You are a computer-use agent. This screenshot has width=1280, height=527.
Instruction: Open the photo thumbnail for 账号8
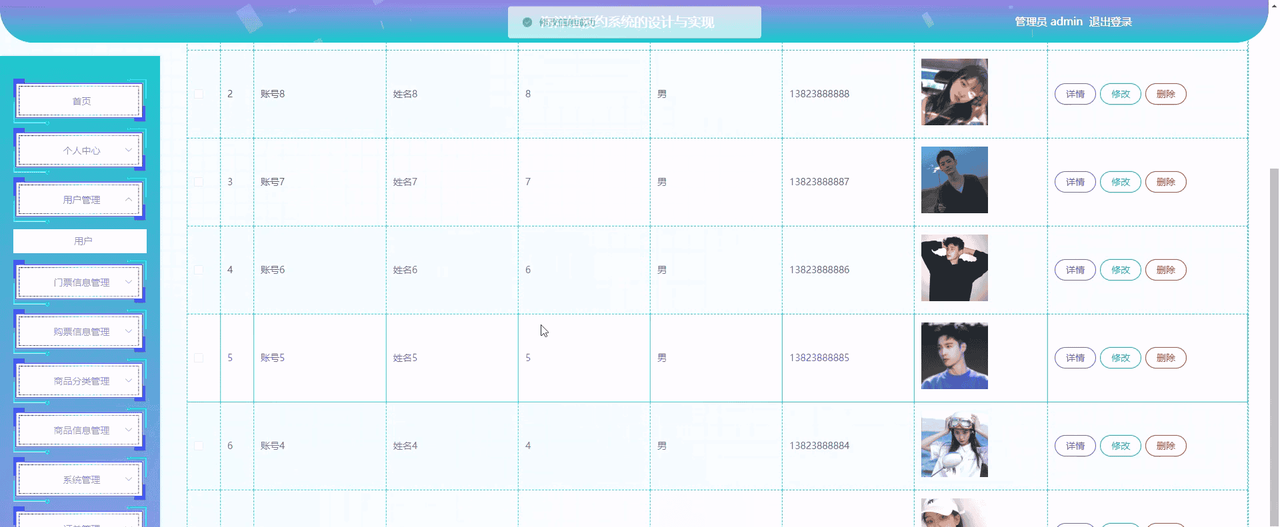(954, 92)
